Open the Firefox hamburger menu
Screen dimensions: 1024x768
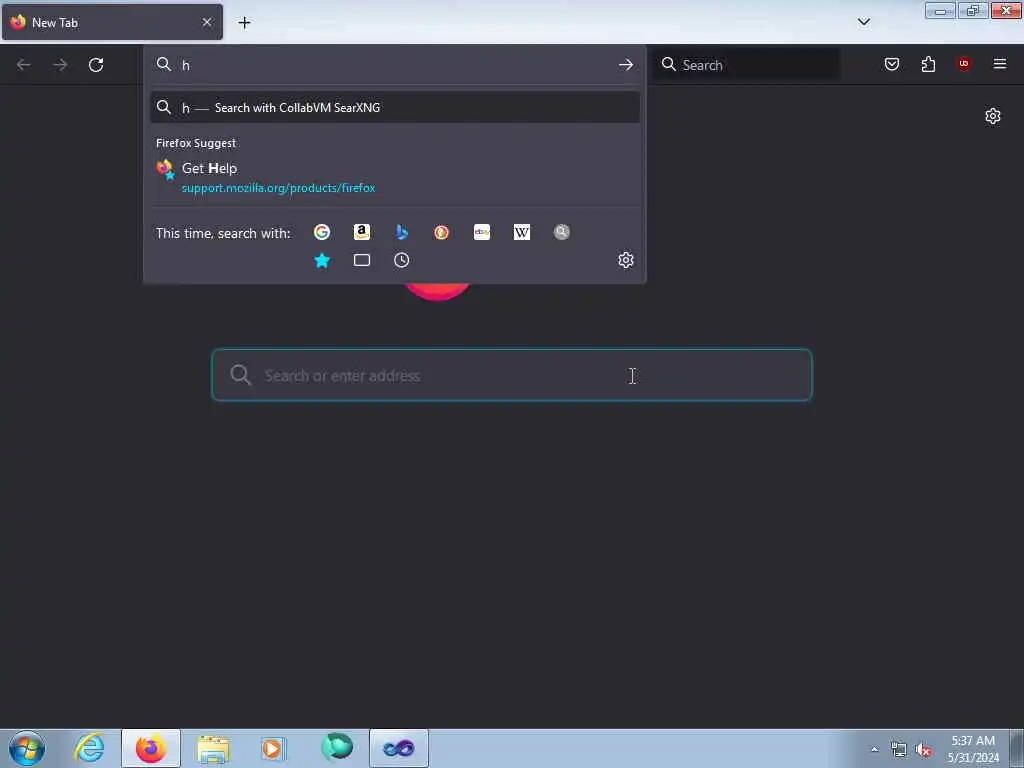[x=1000, y=64]
